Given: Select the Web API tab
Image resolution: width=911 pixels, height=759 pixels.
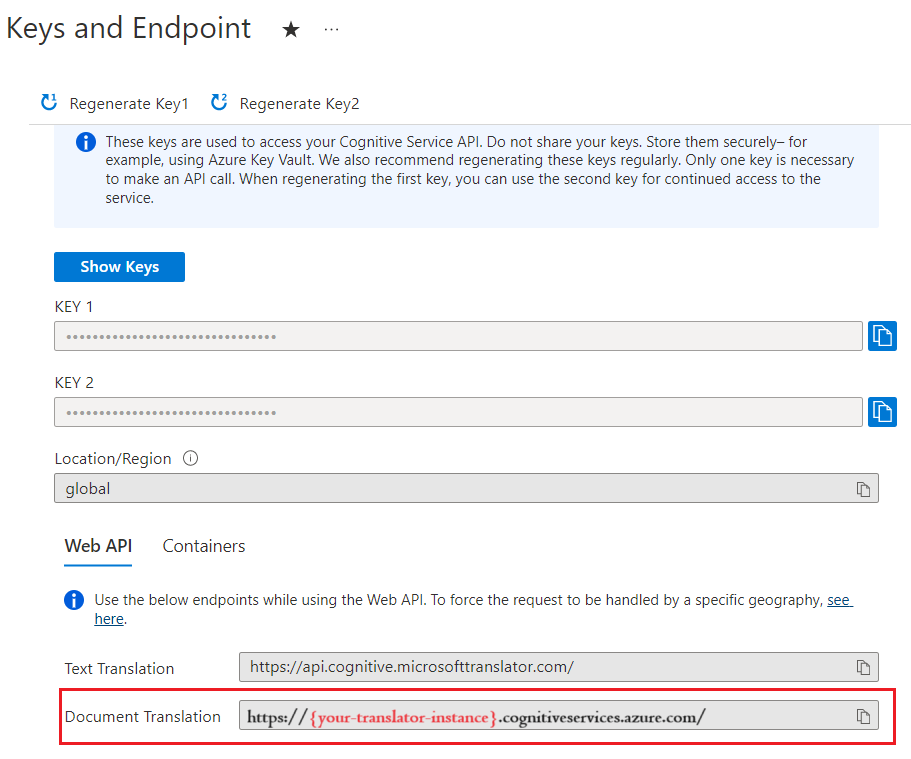Looking at the screenshot, I should (x=97, y=546).
